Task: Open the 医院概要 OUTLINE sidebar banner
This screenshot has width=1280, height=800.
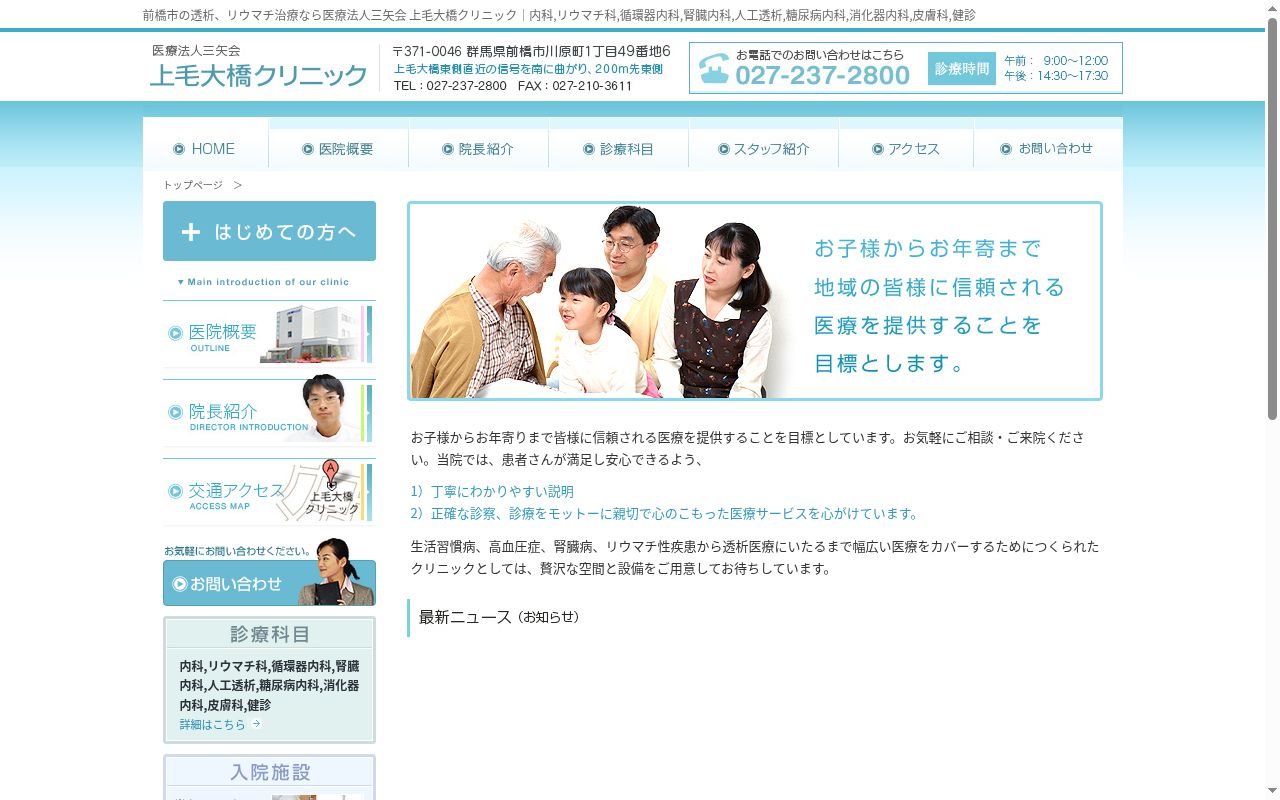Action: click(269, 335)
